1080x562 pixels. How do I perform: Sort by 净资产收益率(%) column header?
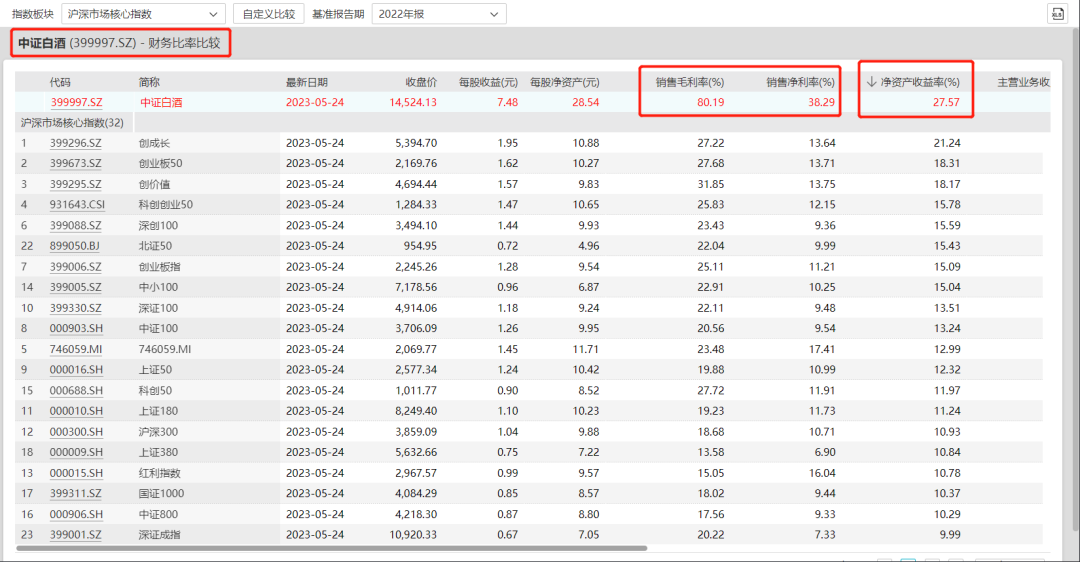(x=913, y=82)
